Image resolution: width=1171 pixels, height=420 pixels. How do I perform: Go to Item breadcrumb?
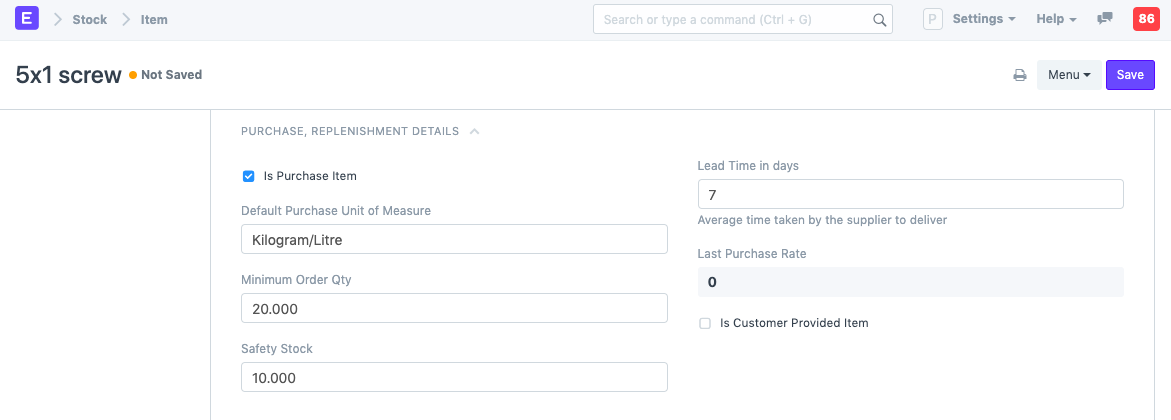pos(154,19)
